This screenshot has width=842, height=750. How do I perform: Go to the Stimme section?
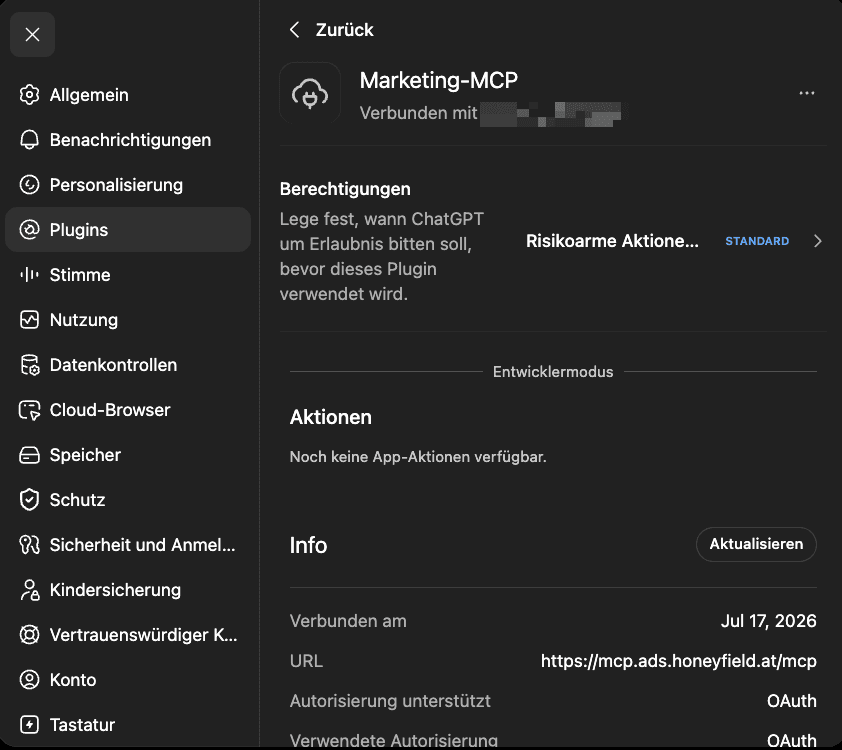(x=128, y=275)
